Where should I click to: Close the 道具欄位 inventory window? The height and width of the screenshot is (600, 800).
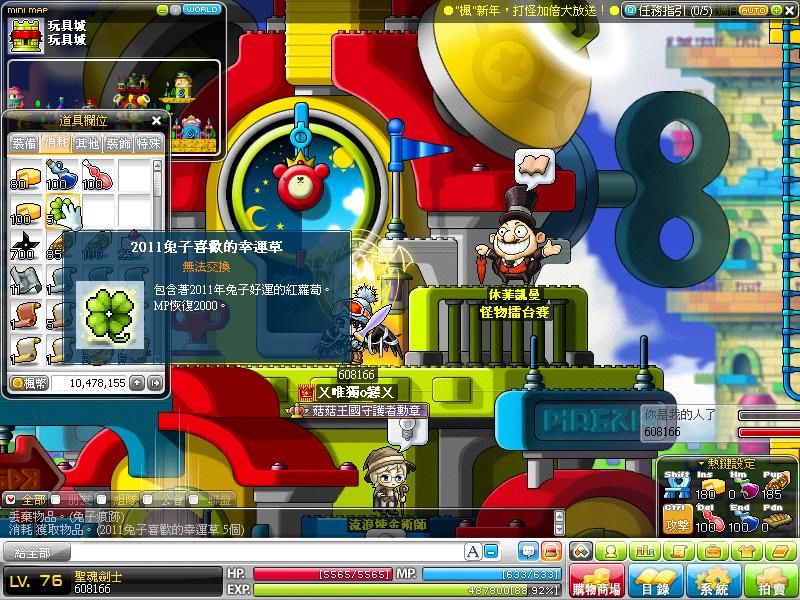coord(157,120)
